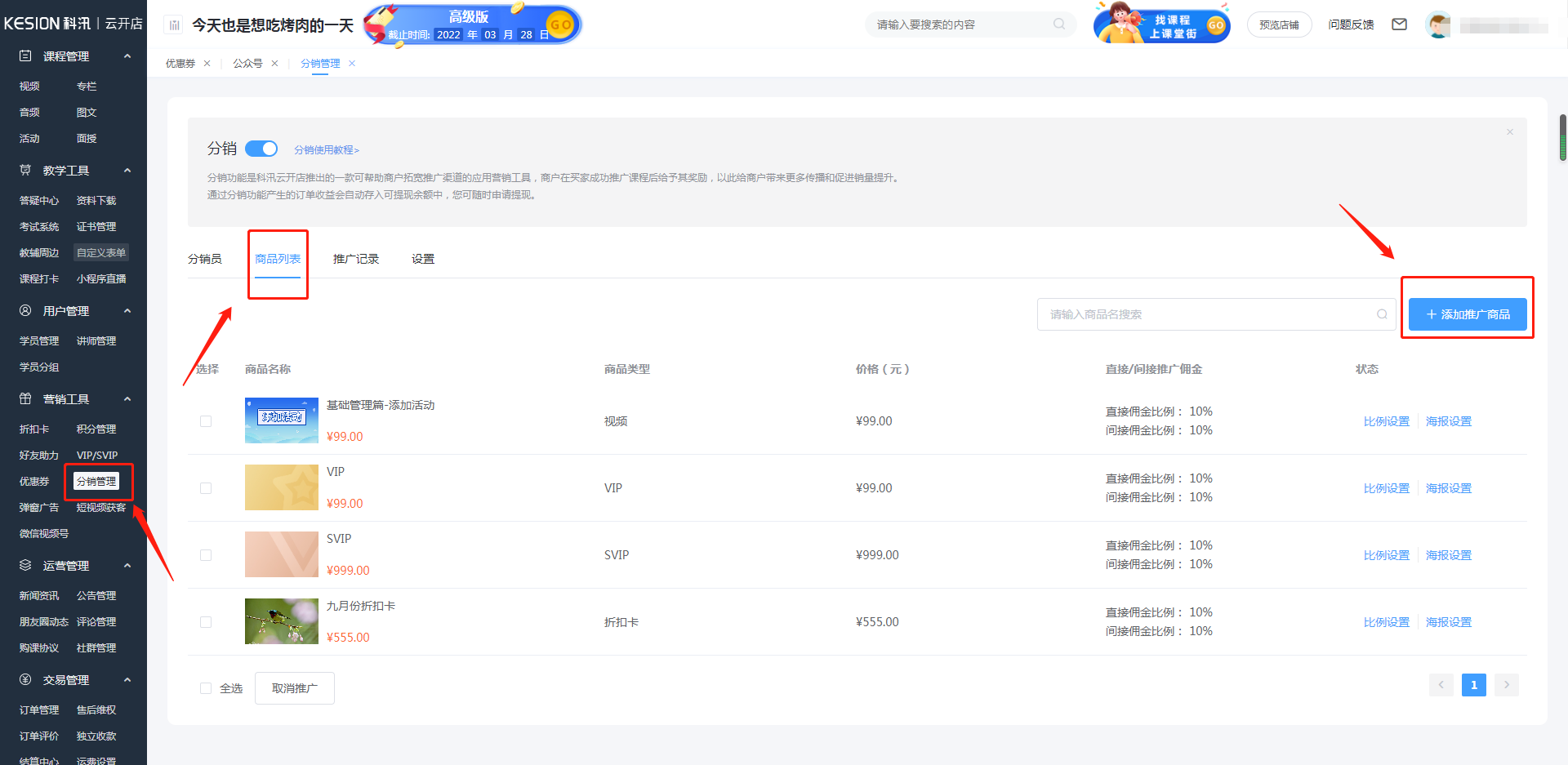Go to previous page arrow

click(1441, 685)
